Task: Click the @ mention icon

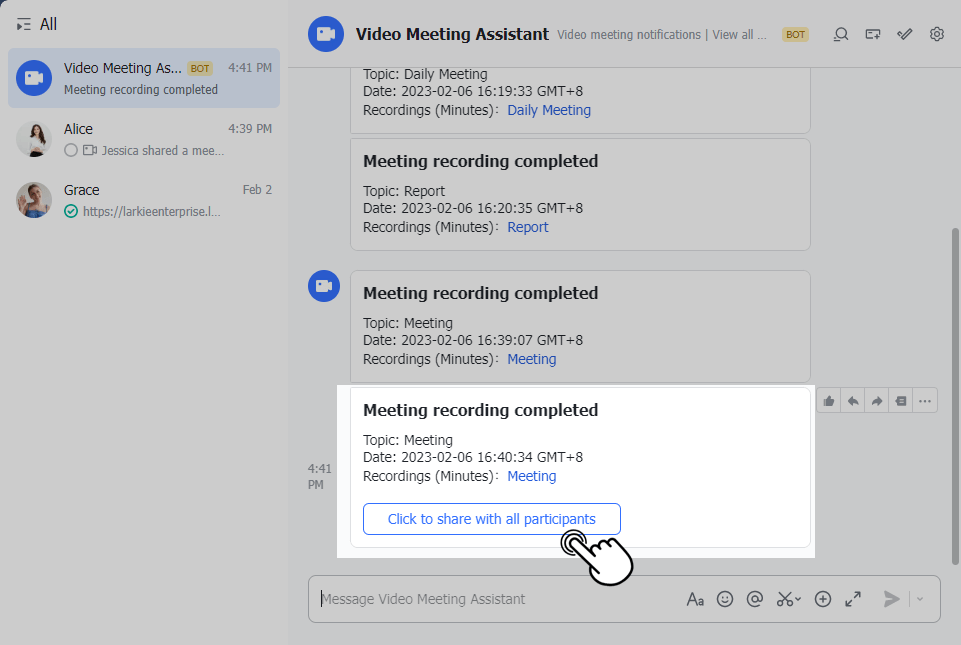Action: coord(755,599)
